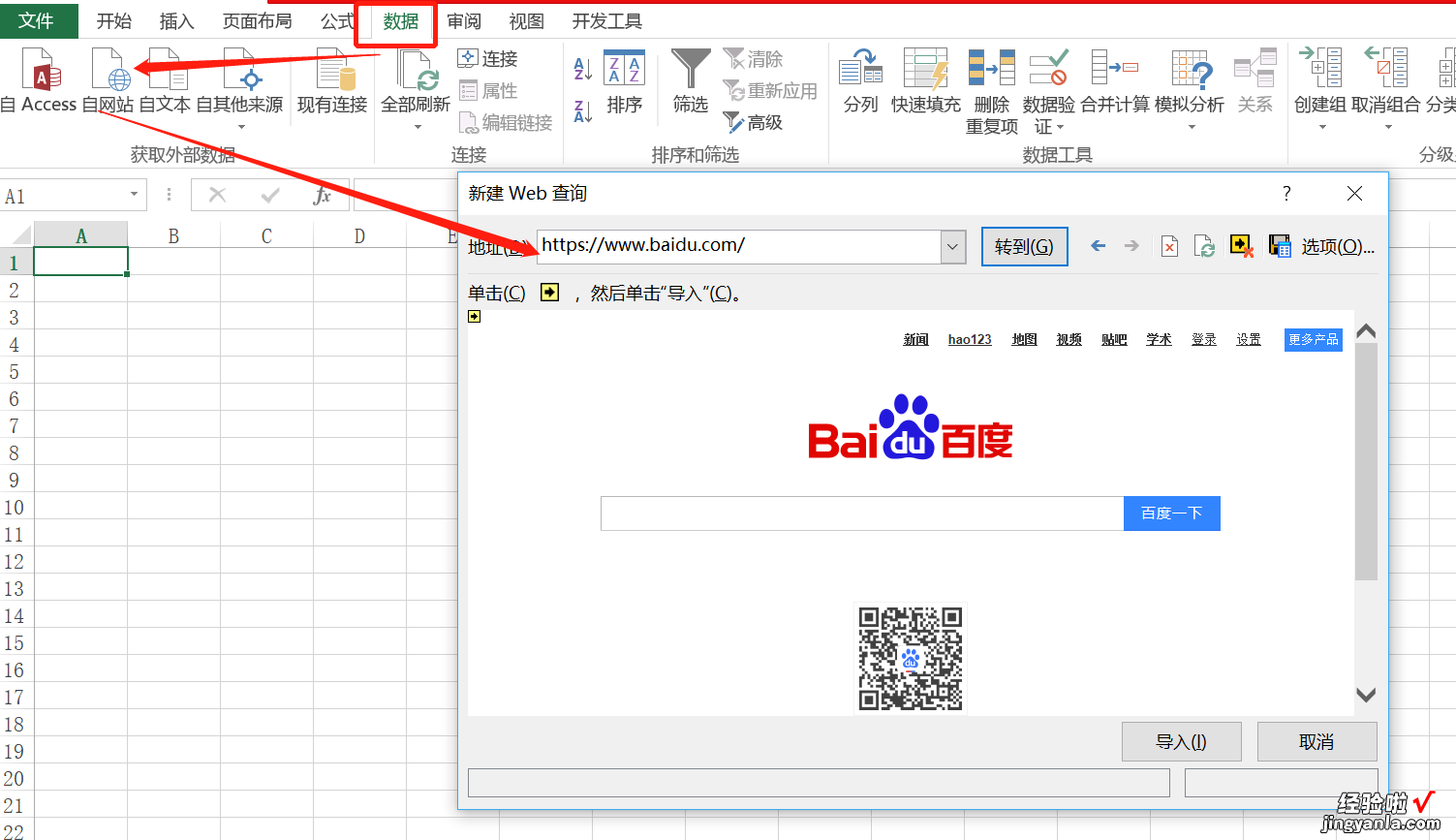The width and height of the screenshot is (1456, 840).
Task: Sort descending Z to A
Action: pyautogui.click(x=582, y=110)
